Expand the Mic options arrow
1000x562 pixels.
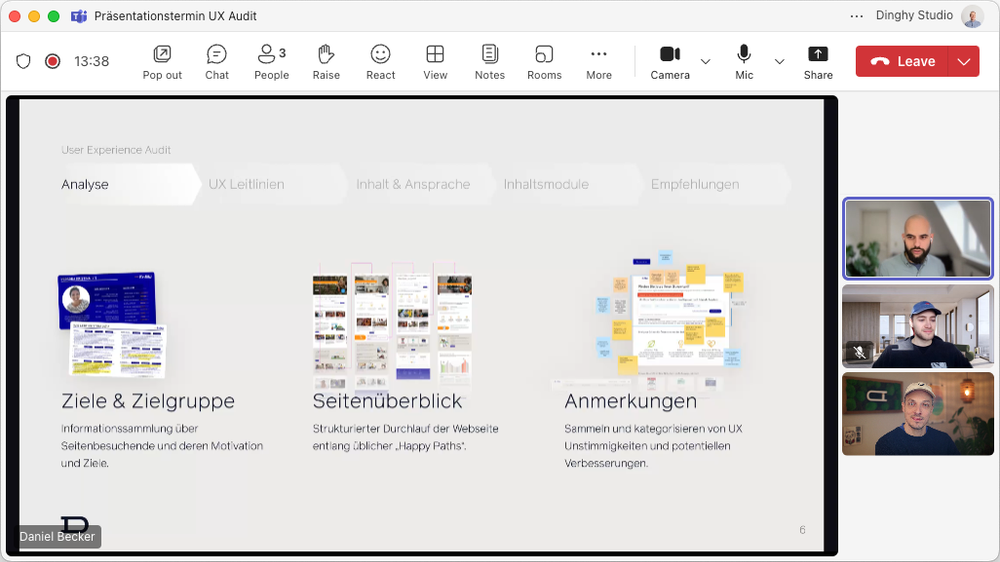point(779,61)
